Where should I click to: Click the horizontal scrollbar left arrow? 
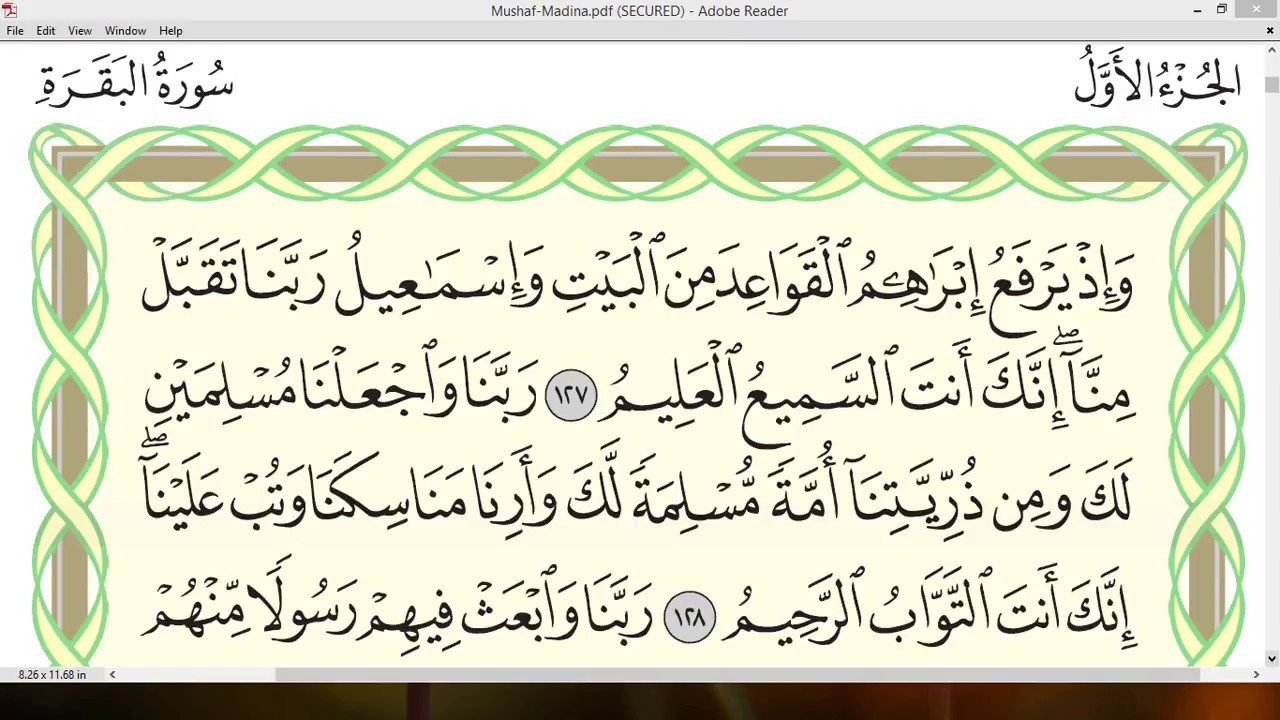tap(112, 675)
